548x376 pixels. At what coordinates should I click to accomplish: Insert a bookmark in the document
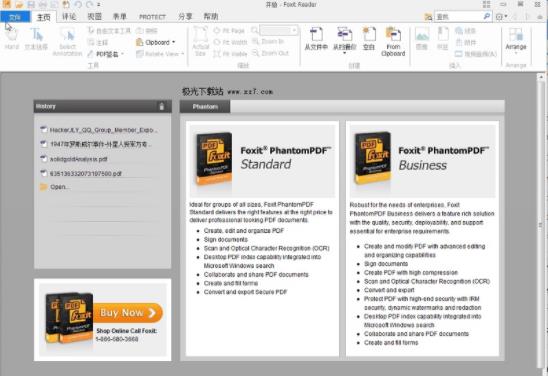pyautogui.click(x=442, y=39)
